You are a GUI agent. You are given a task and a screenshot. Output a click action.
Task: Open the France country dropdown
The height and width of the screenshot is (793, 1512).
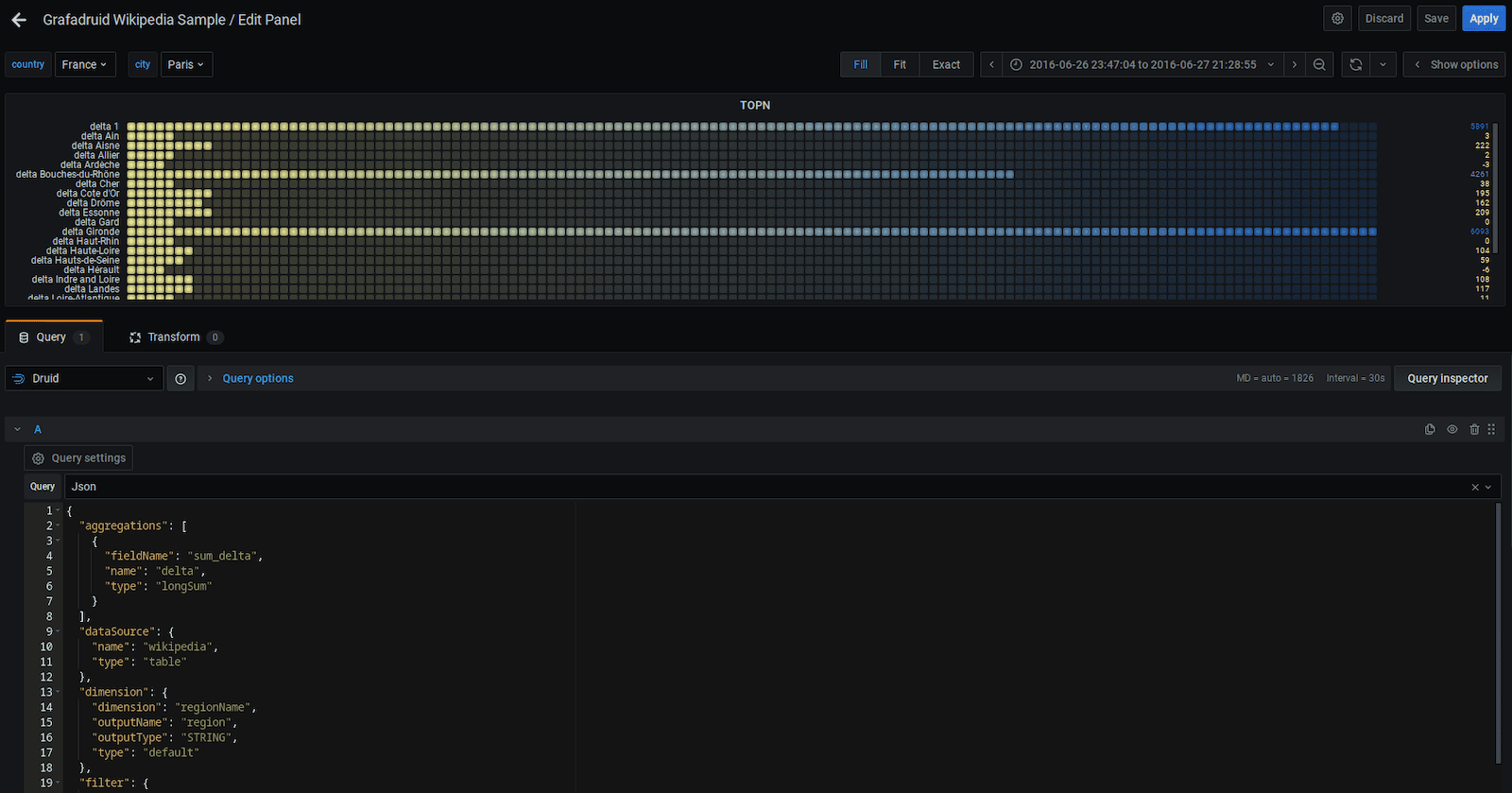pos(85,64)
